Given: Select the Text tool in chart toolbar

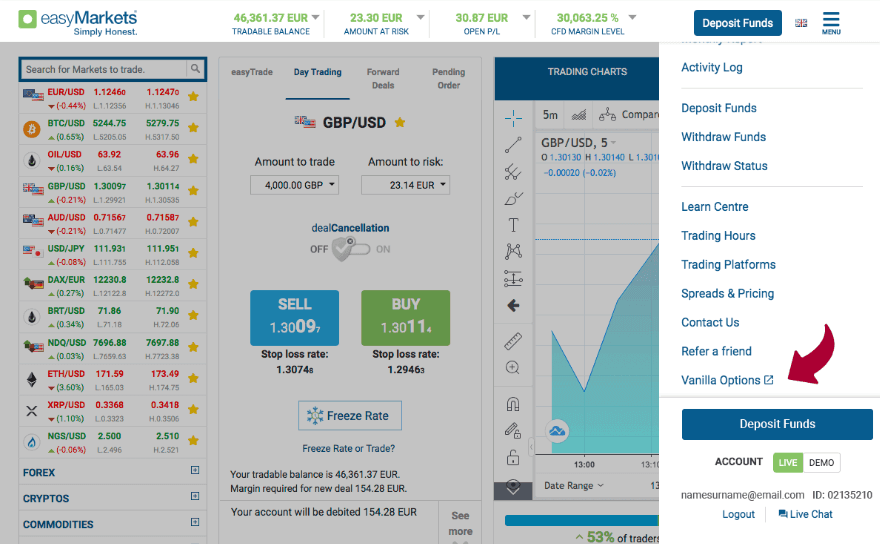Looking at the screenshot, I should click(513, 225).
